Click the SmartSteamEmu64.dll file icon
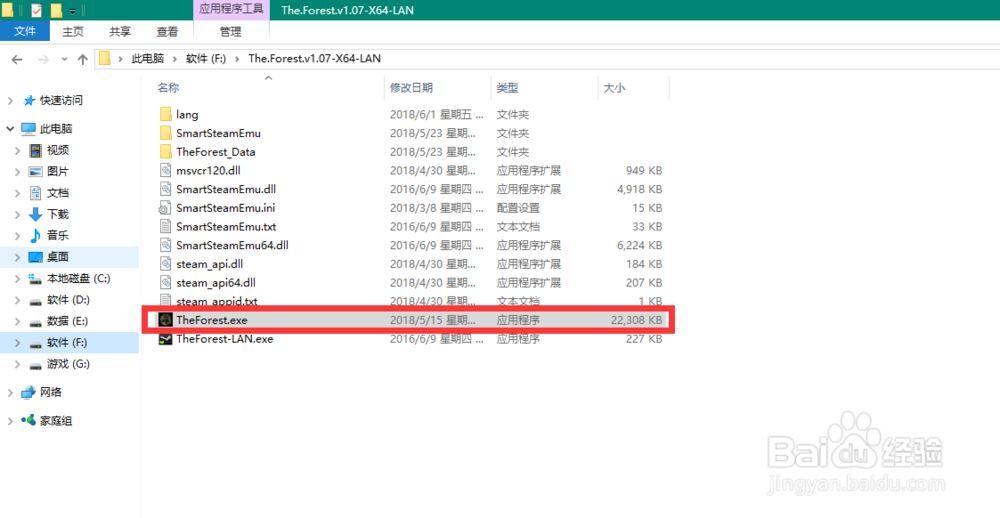This screenshot has height=518, width=1000. (166, 245)
